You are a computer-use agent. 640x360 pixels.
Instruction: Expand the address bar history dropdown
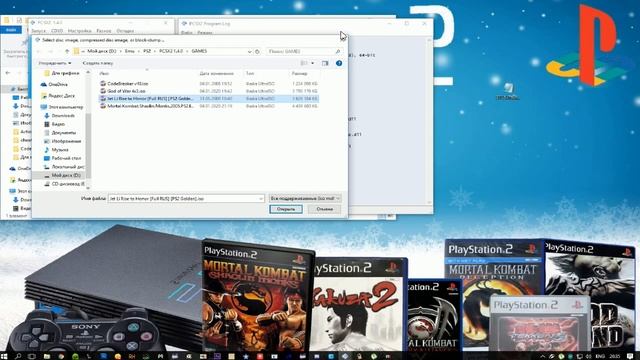[249, 51]
